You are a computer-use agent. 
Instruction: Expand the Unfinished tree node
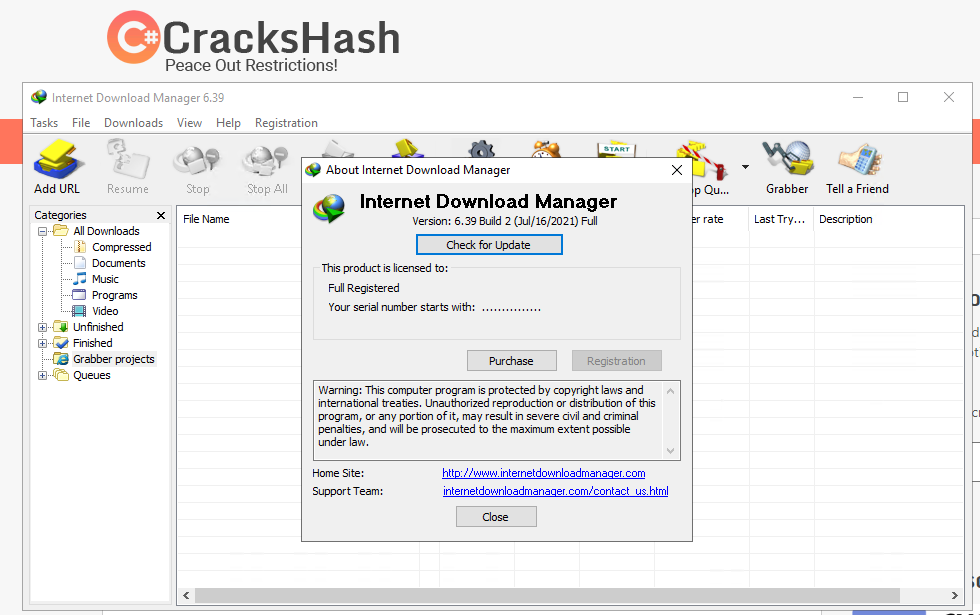coord(42,328)
